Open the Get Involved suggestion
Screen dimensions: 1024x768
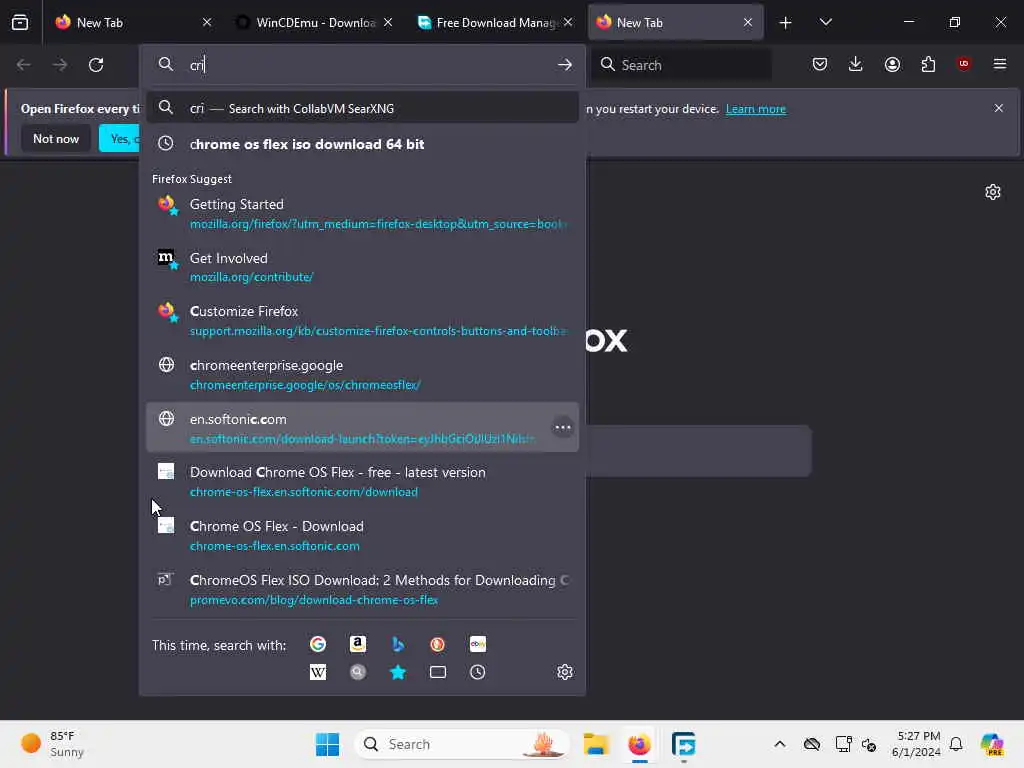tap(362, 267)
